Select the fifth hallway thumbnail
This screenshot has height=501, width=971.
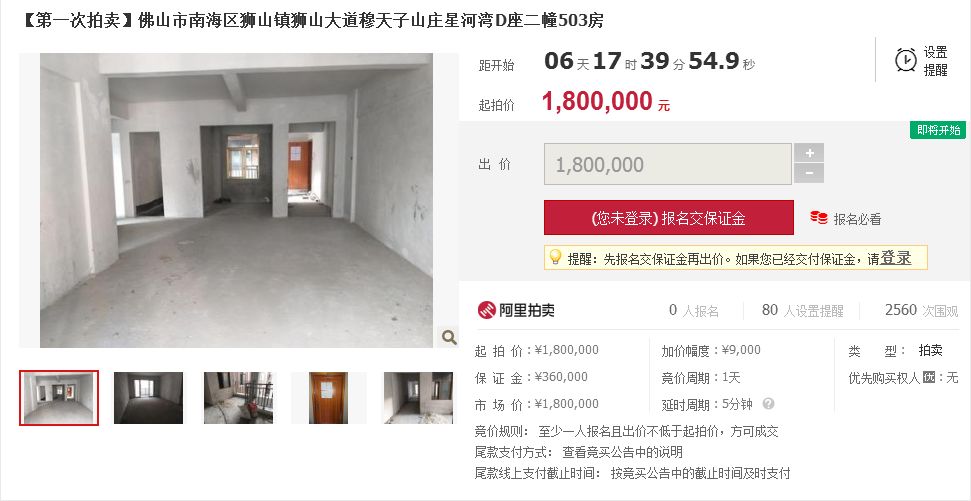[418, 398]
